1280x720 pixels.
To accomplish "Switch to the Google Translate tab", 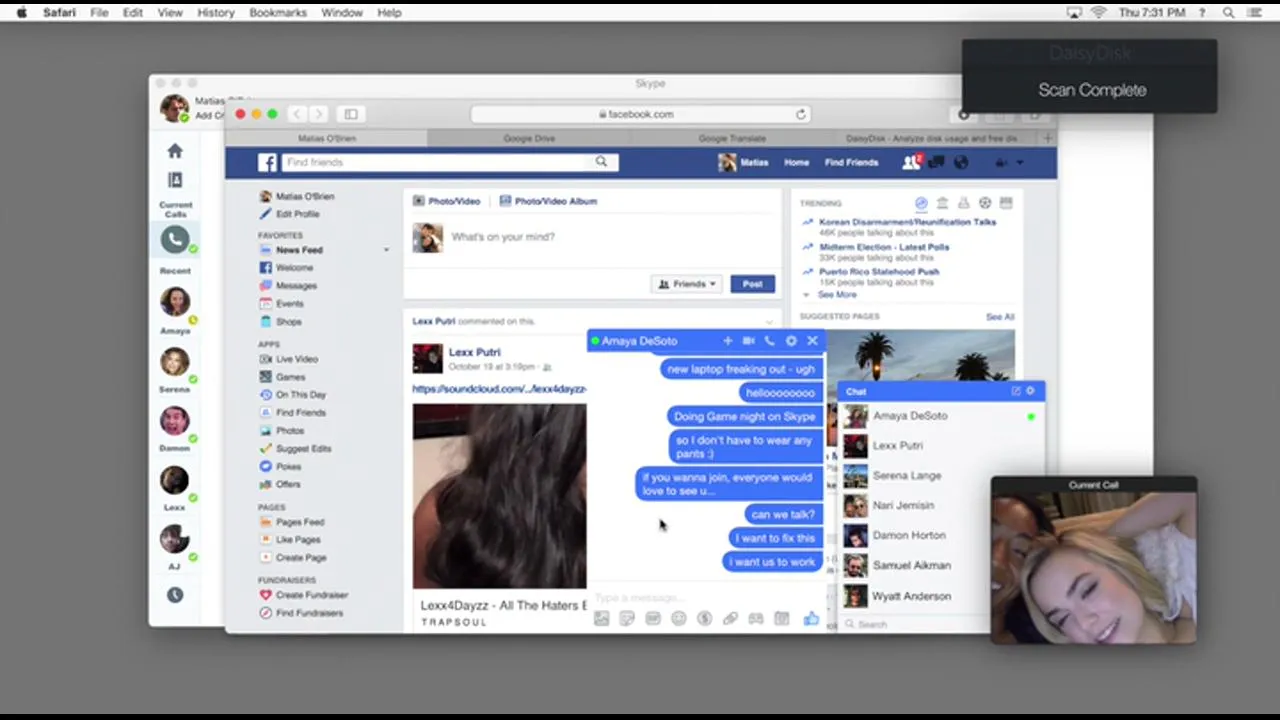I will click(x=732, y=138).
